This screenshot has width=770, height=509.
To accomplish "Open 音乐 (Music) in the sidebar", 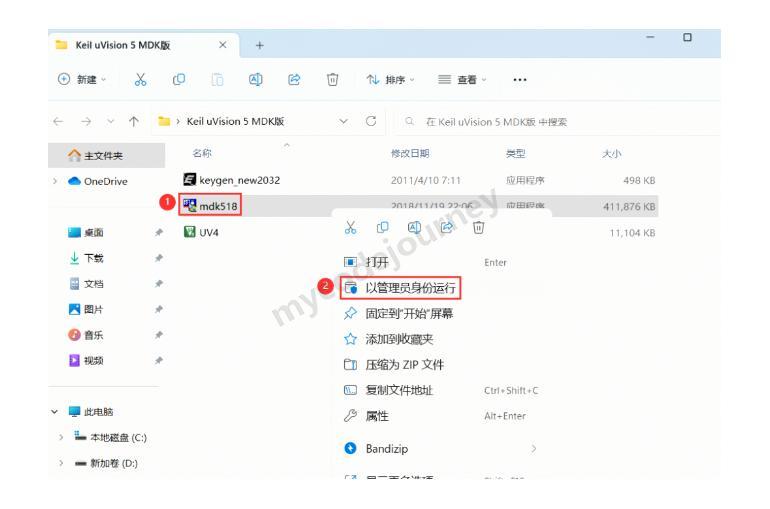I will pos(93,335).
